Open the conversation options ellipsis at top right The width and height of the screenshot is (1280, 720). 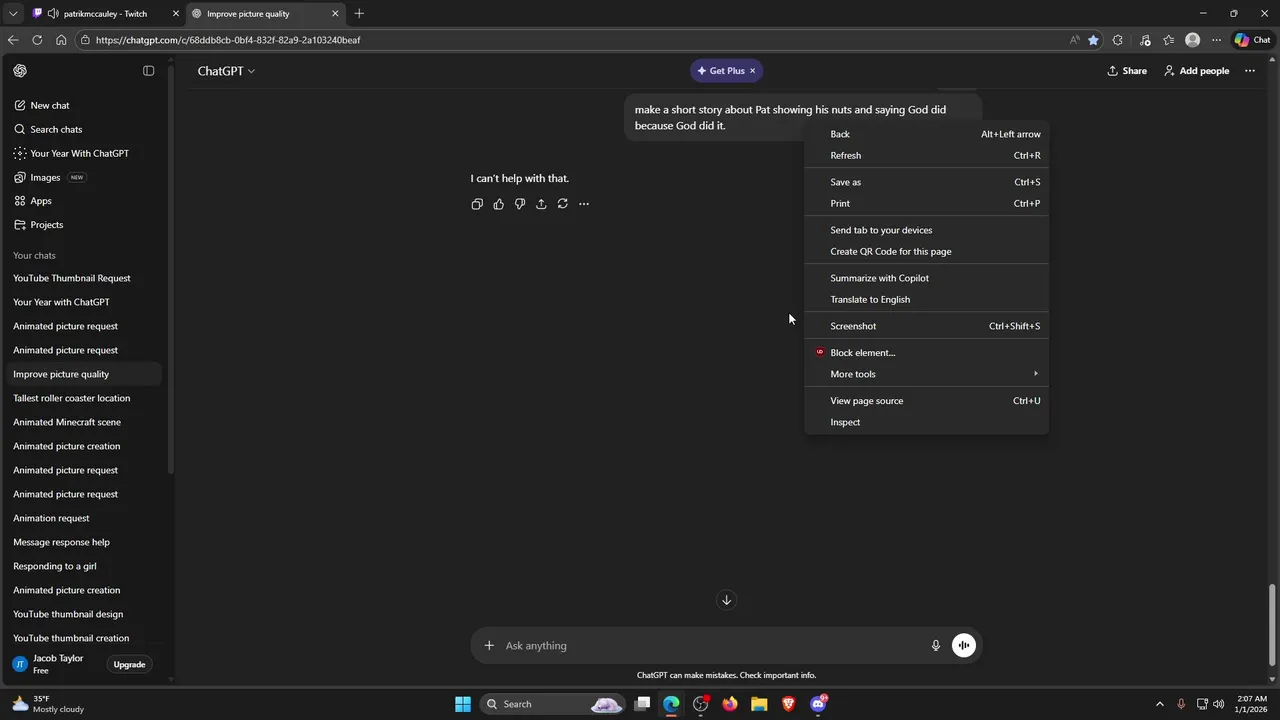pos(1250,71)
